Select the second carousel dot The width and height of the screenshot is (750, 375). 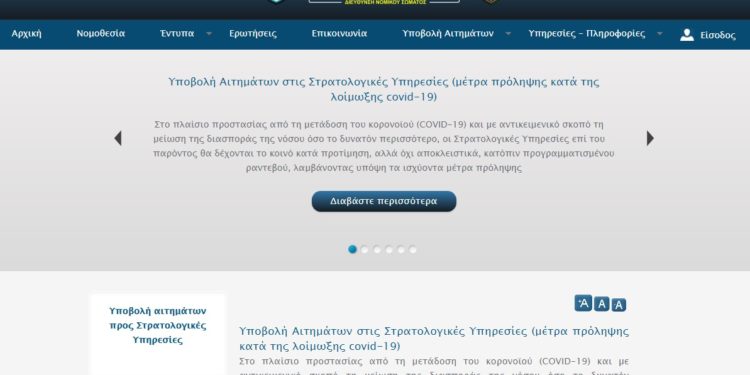coord(364,249)
